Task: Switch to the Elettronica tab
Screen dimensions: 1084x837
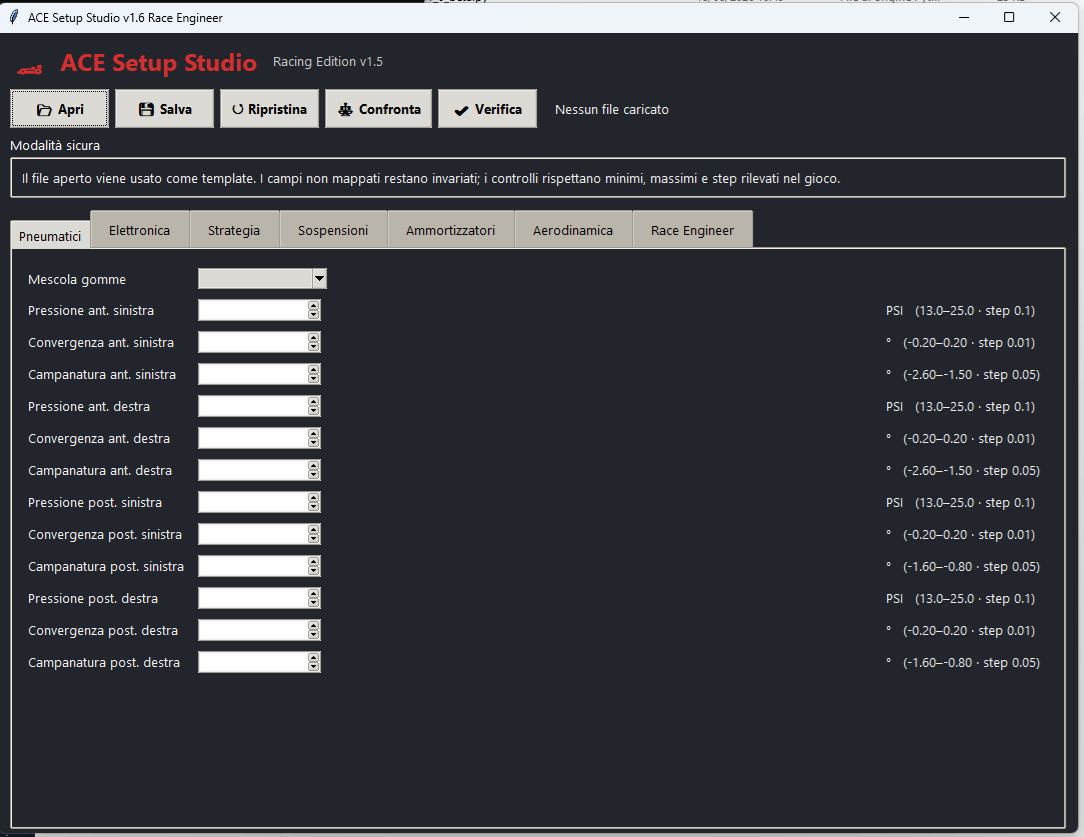Action: 140,230
